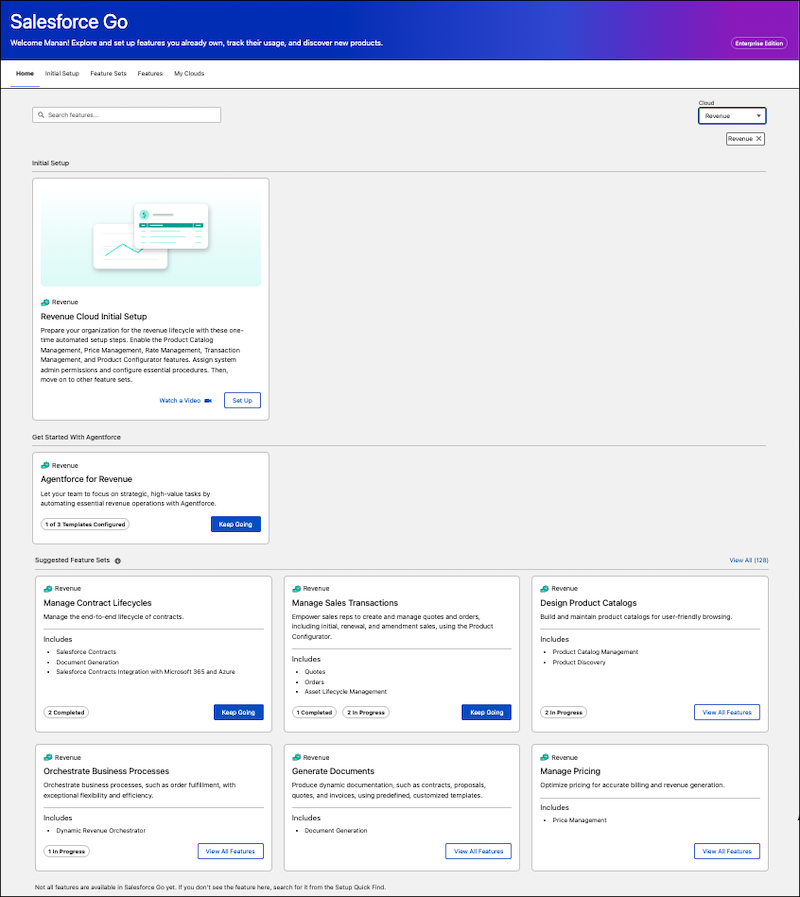The height and width of the screenshot is (897, 800).
Task: View All Features for Orchestrate Business Processes
Action: click(x=231, y=851)
